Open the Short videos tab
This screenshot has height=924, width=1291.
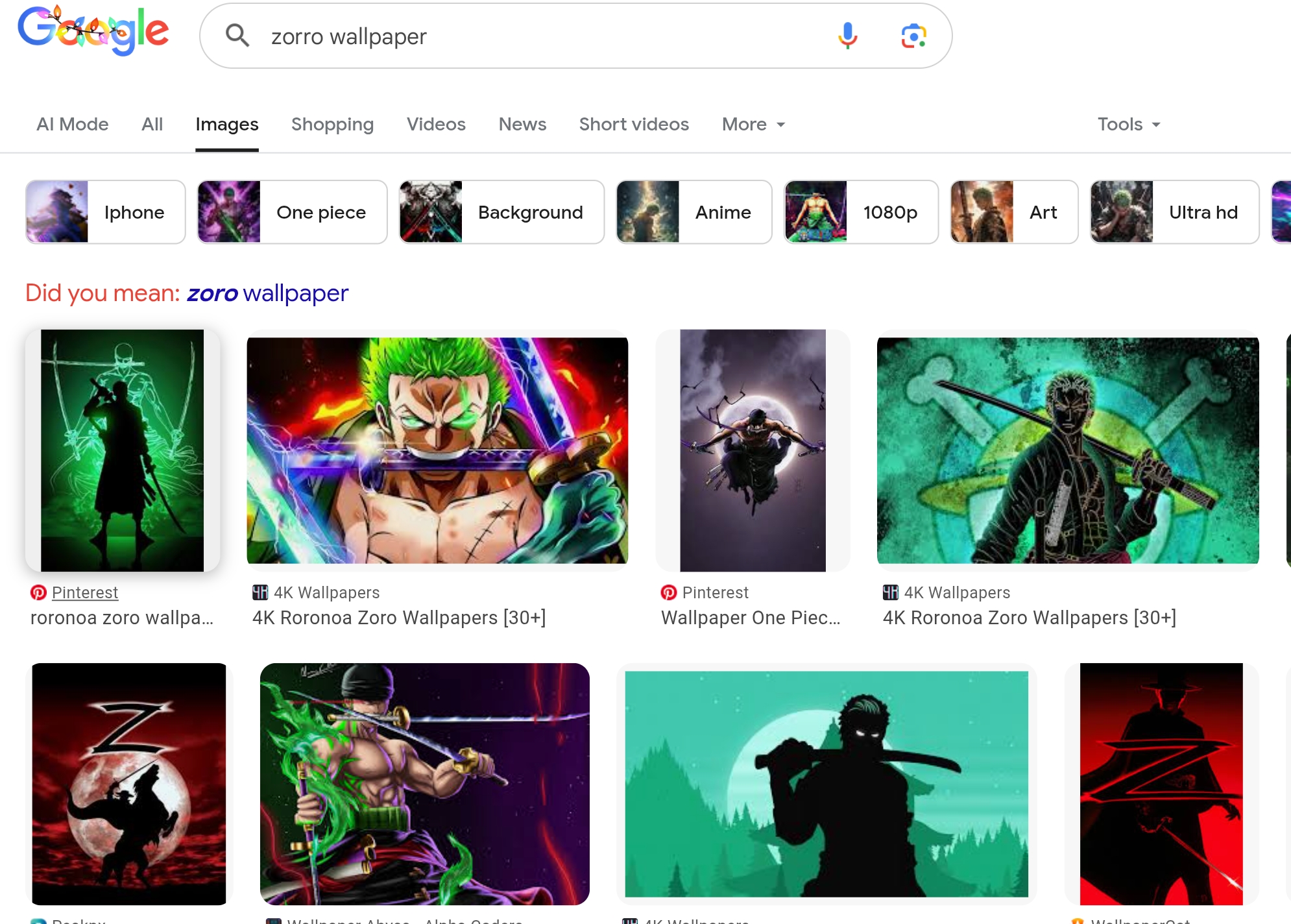(634, 124)
